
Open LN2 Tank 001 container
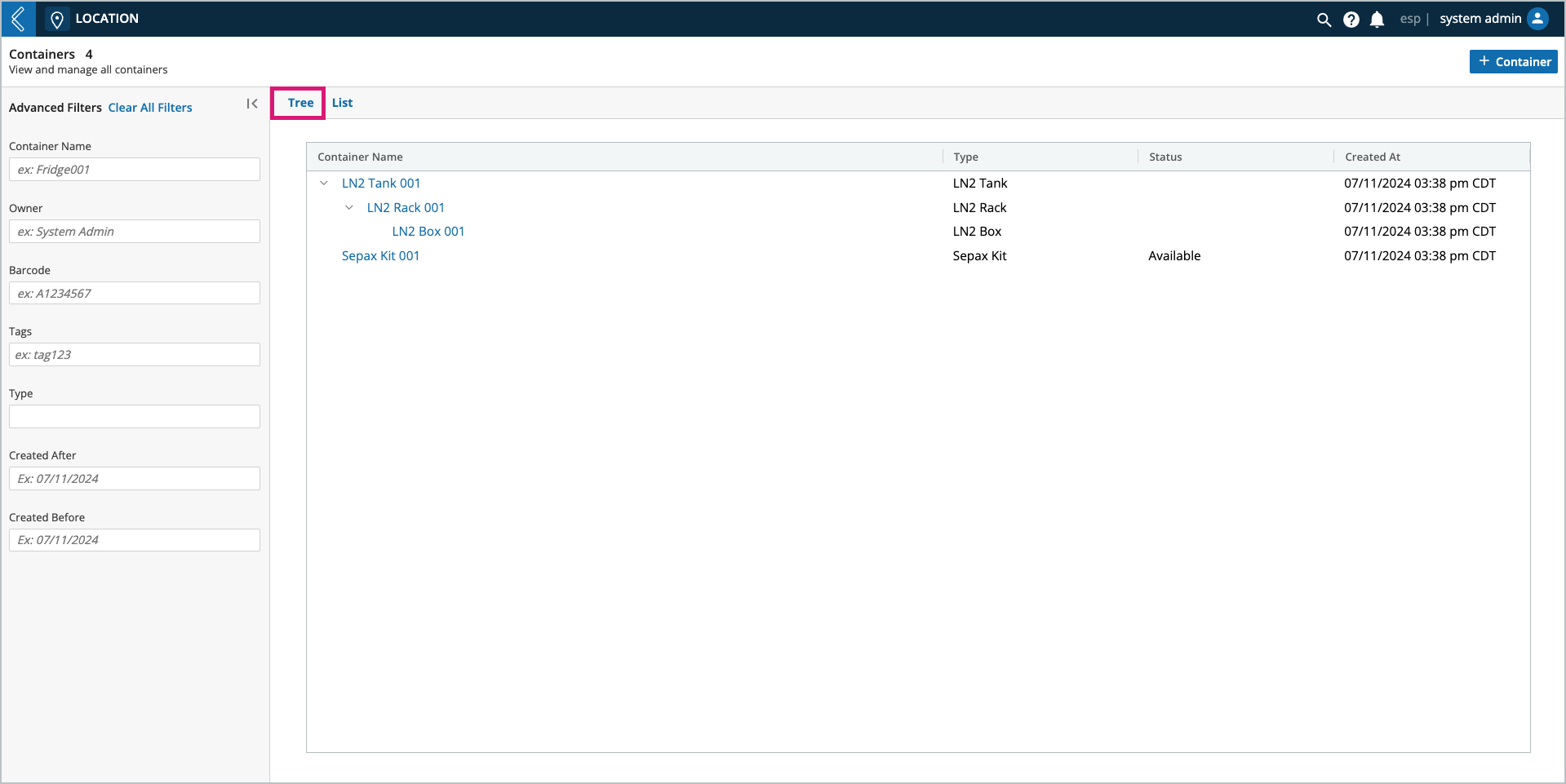(x=381, y=184)
